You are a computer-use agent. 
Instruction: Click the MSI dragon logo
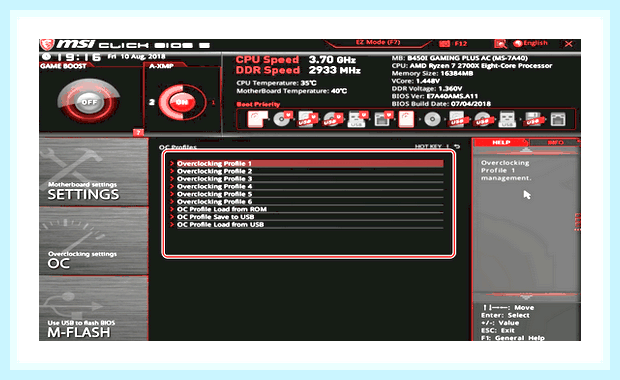tap(47, 45)
